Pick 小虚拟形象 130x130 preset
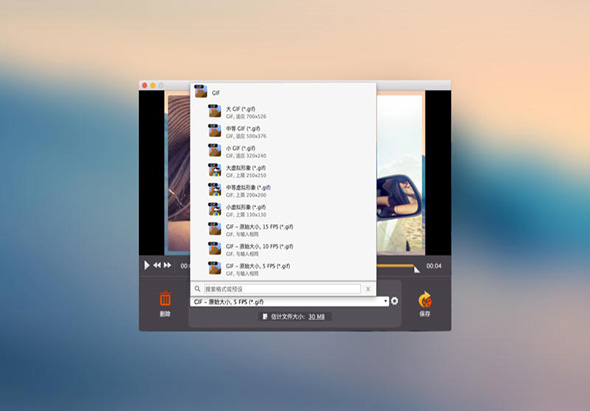590x411 pixels. click(283, 210)
